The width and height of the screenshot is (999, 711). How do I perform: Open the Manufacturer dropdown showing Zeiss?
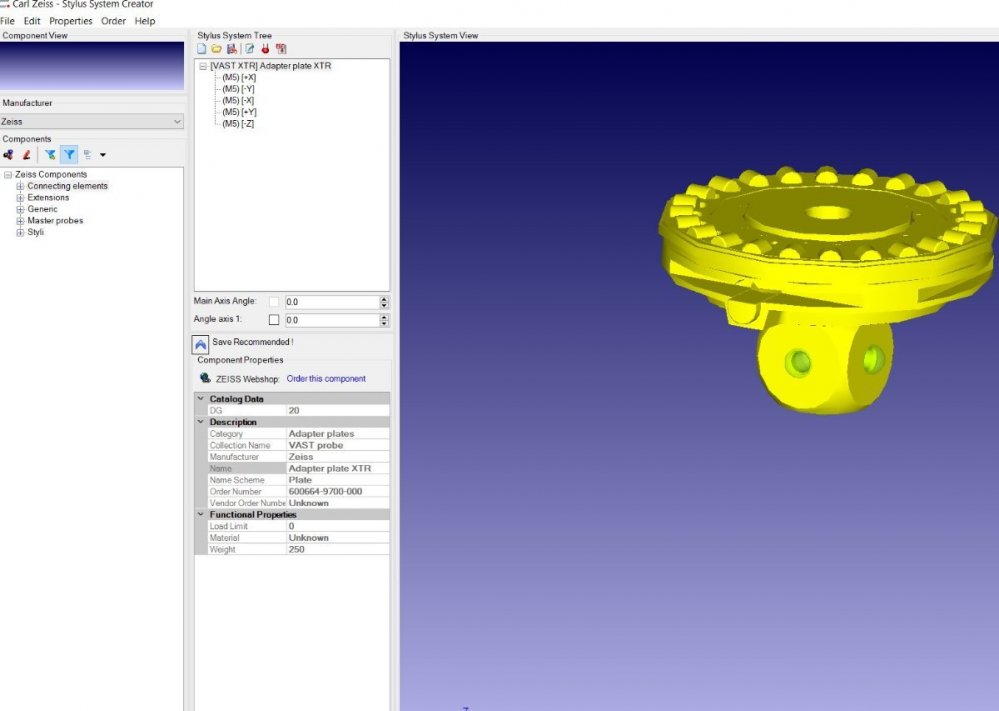177,121
